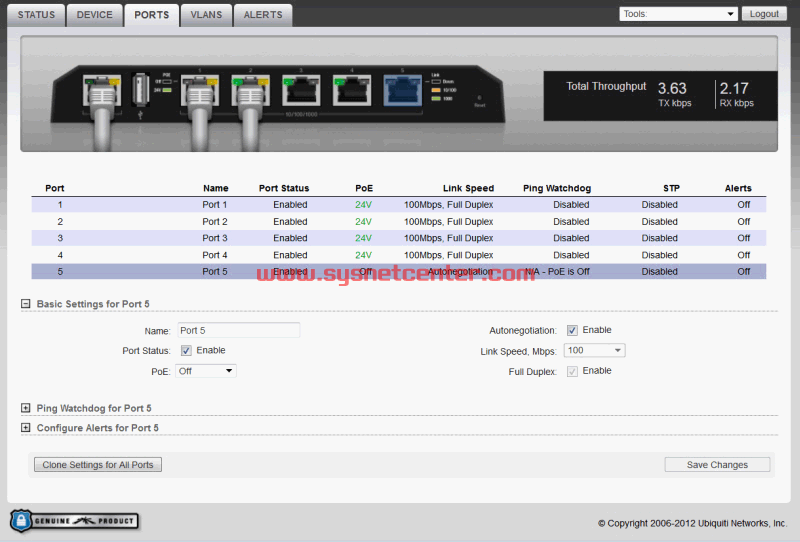Screen dimensions: 800x542
Task: Toggle Autonegotiation Enable checkbox
Action: click(572, 330)
